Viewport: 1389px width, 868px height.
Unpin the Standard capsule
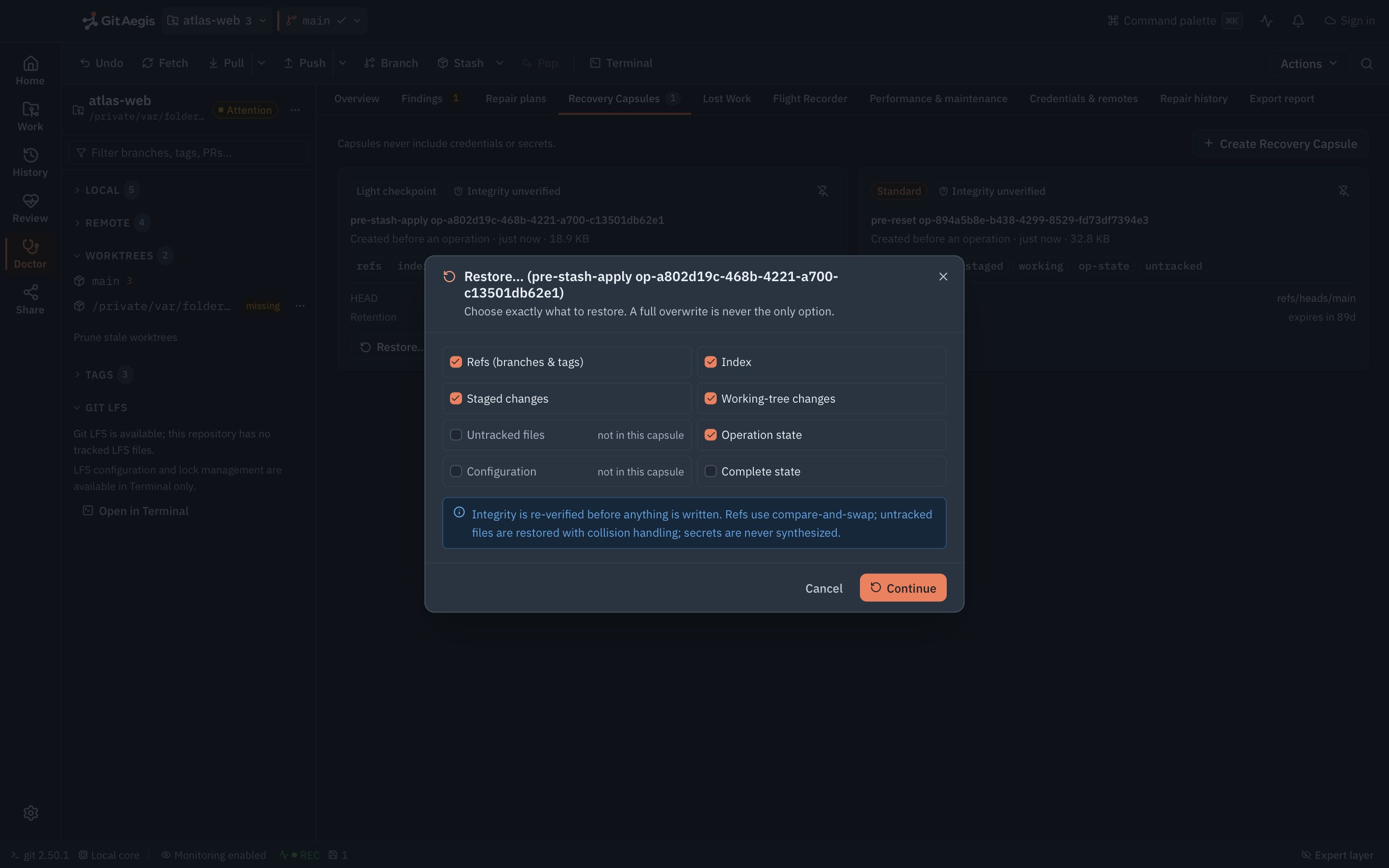coord(1343,191)
